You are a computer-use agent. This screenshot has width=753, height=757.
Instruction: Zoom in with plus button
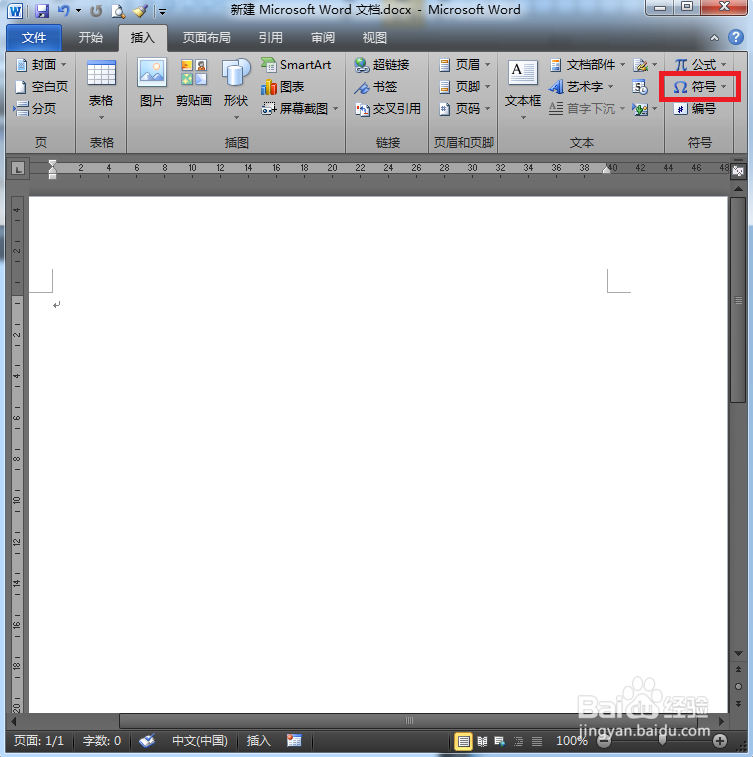(x=720, y=741)
